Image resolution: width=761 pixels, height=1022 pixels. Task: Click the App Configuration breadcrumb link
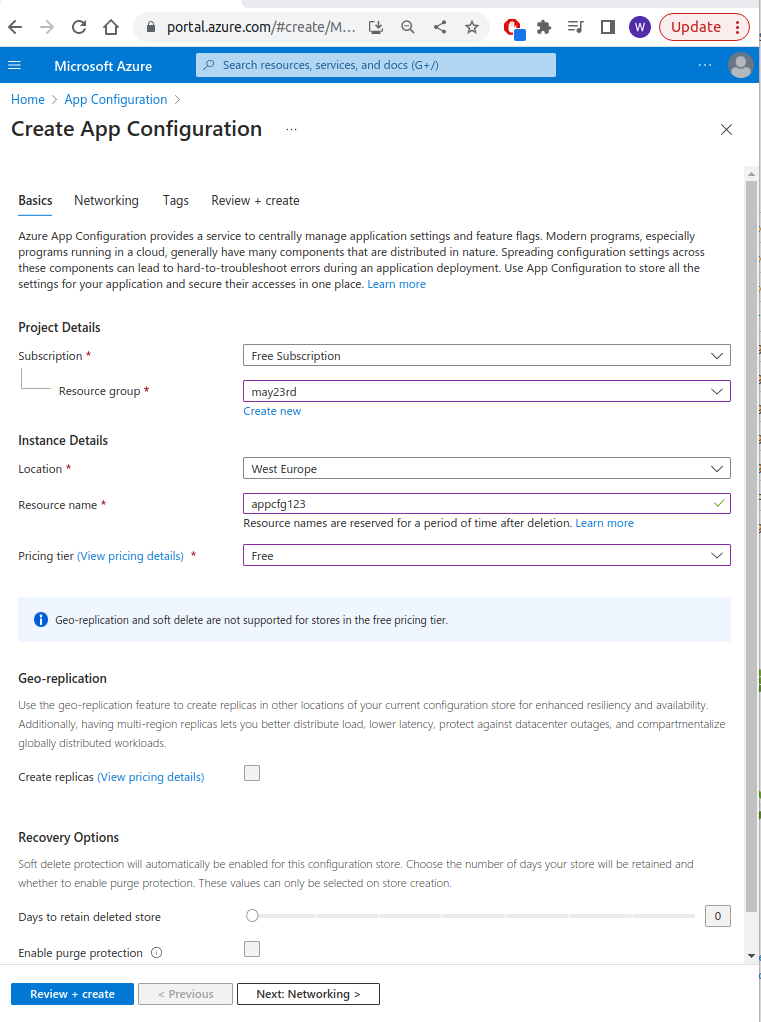(116, 100)
